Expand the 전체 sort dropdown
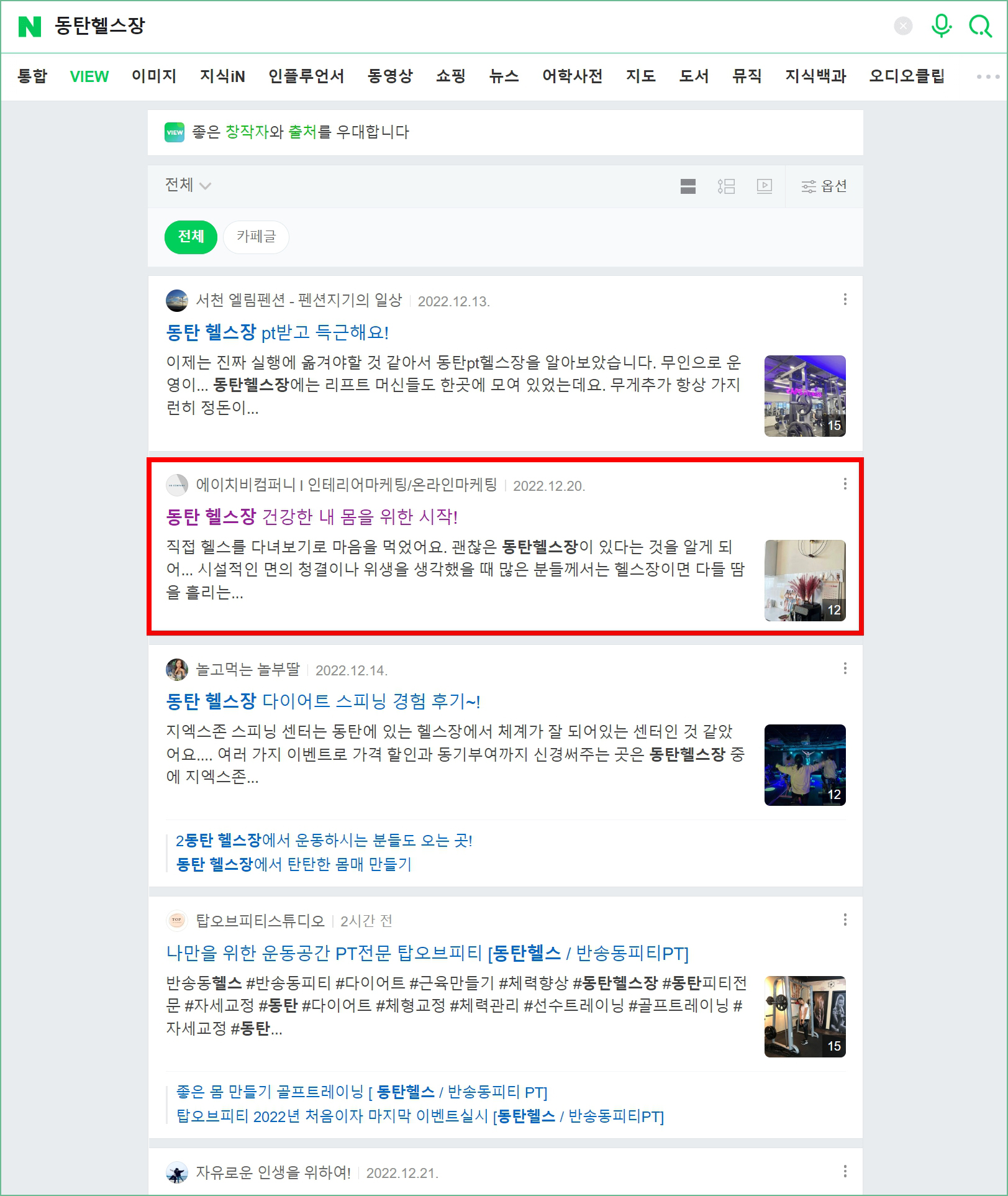 point(188,185)
